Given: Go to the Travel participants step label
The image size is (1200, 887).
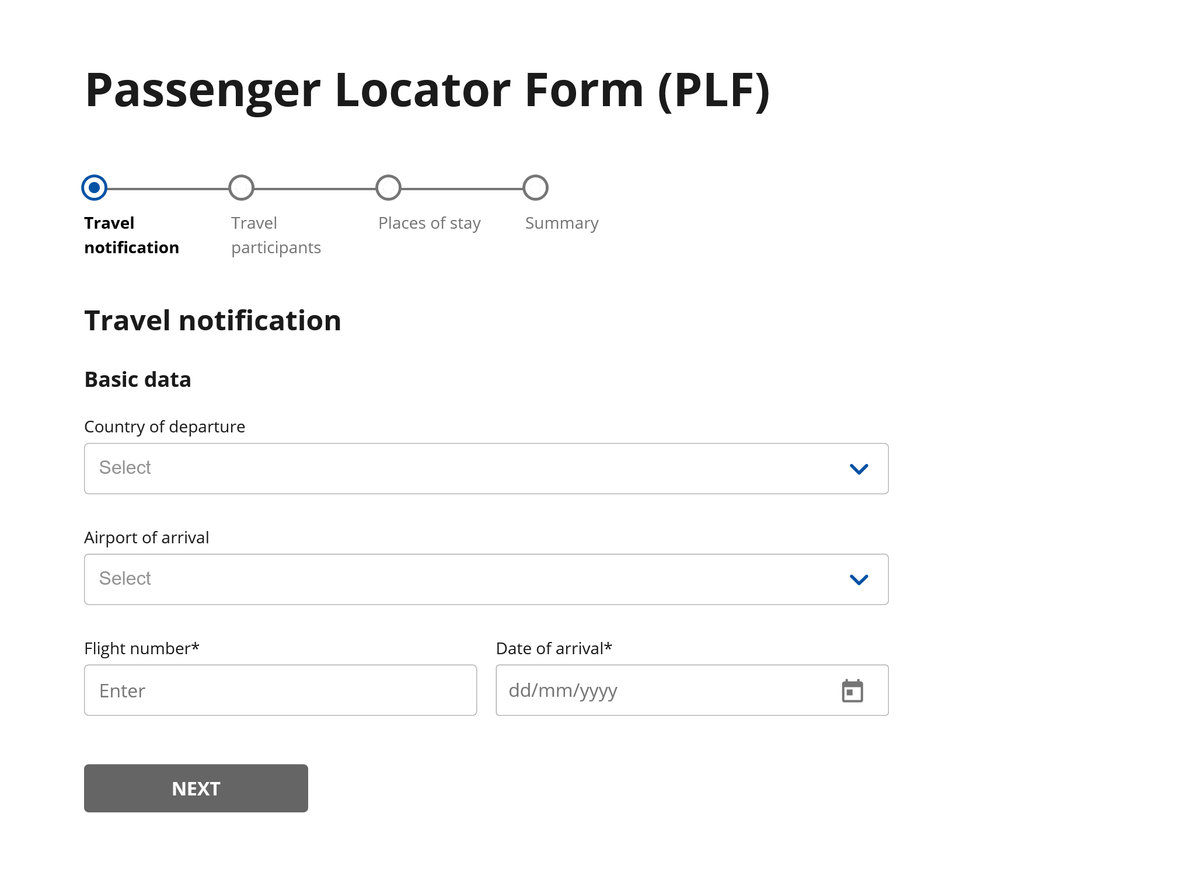Looking at the screenshot, I should pos(276,235).
